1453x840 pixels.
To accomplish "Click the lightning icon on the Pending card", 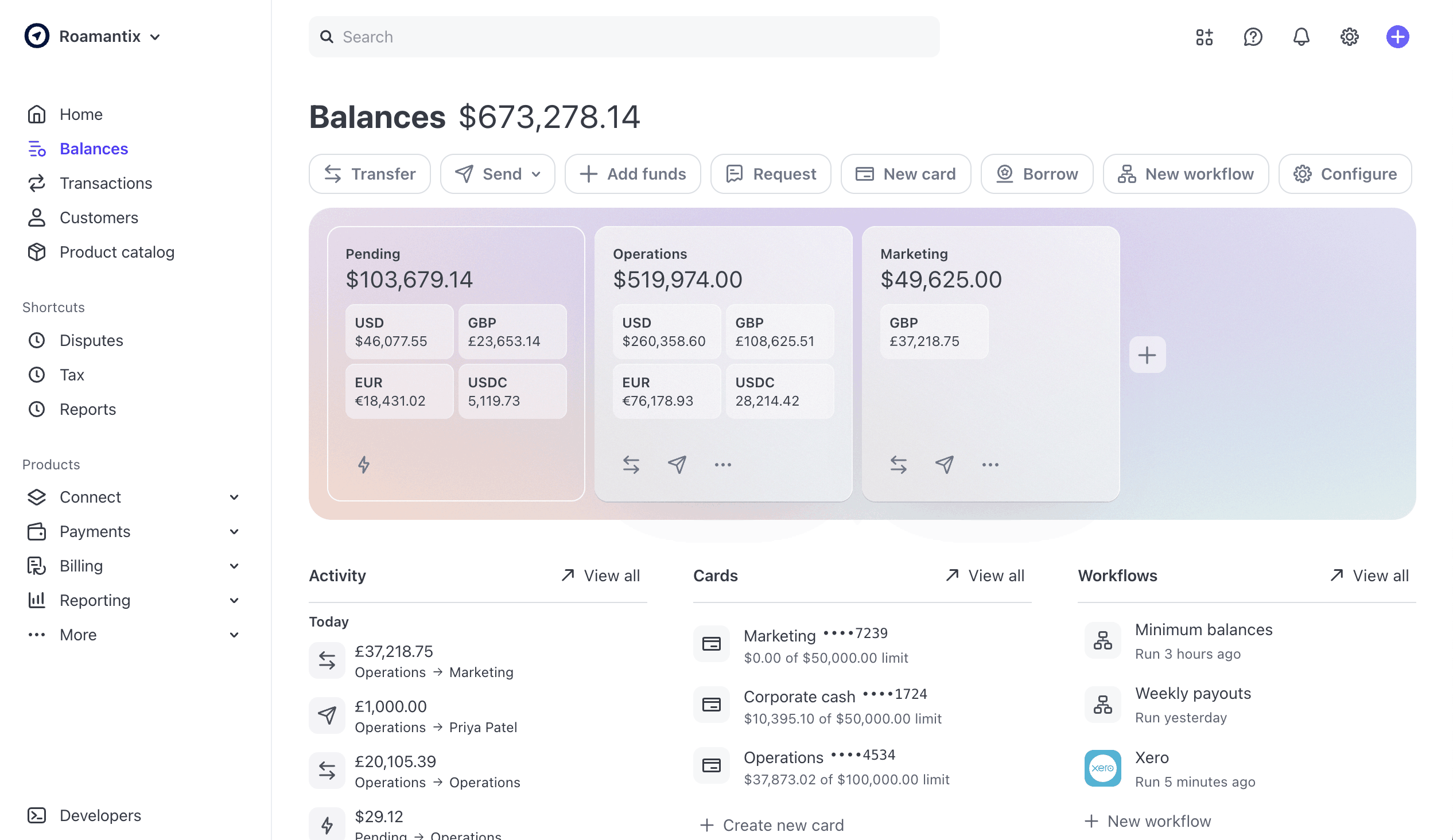I will point(363,465).
